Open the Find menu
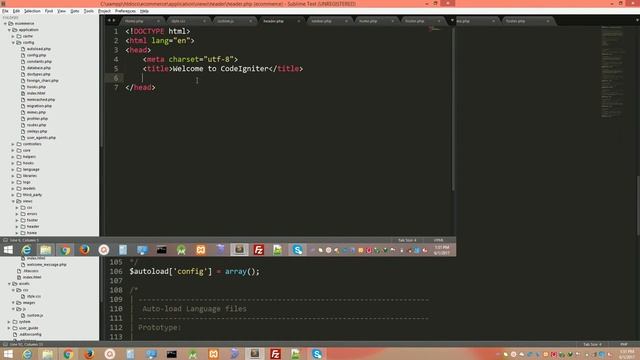The width and height of the screenshot is (640, 360). [49, 11]
